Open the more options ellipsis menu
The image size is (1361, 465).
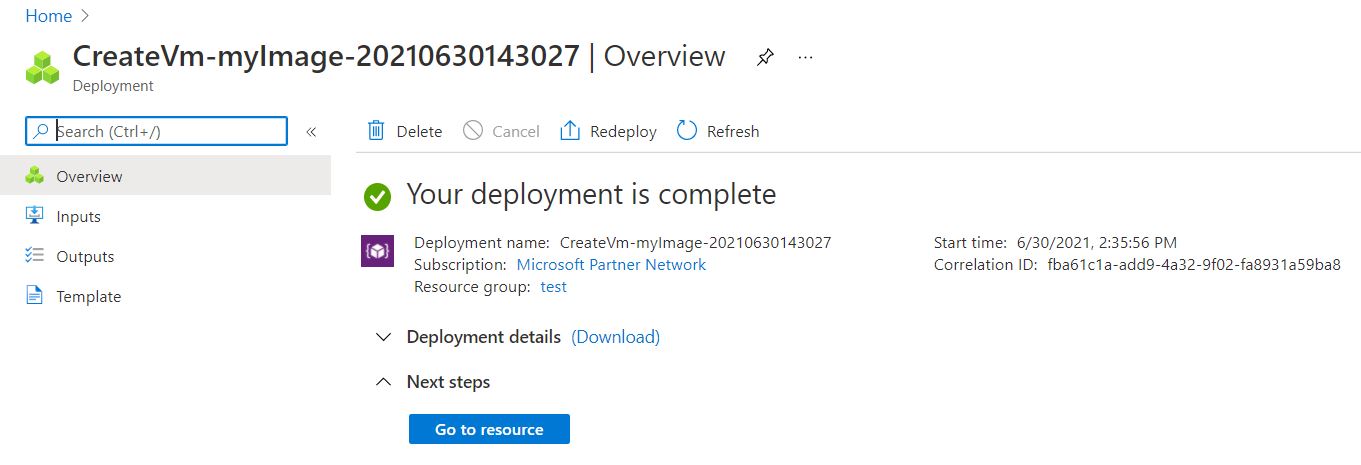point(805,57)
